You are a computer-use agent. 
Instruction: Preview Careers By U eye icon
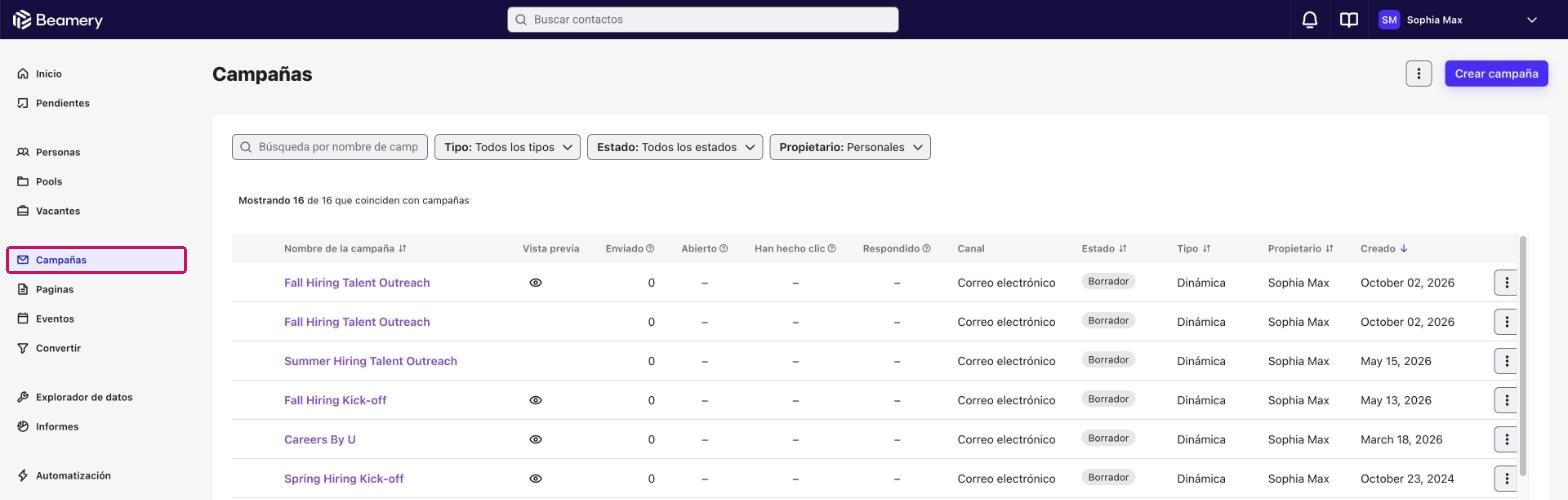coord(536,439)
